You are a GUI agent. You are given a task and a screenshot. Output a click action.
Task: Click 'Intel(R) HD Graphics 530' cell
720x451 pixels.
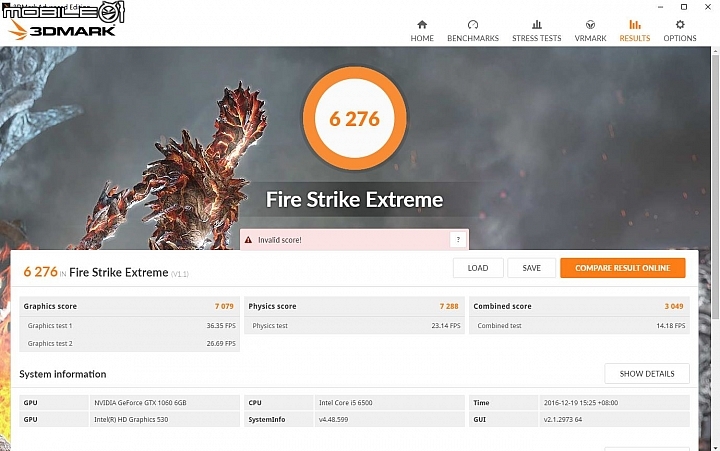164,419
